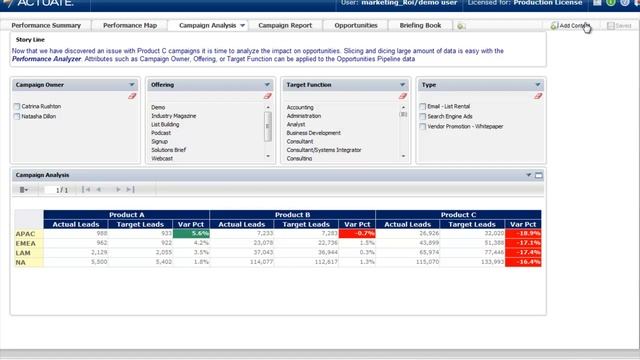Open the Type panel dropdown arrow
Screen dimensions: 640x360
click(x=538, y=85)
